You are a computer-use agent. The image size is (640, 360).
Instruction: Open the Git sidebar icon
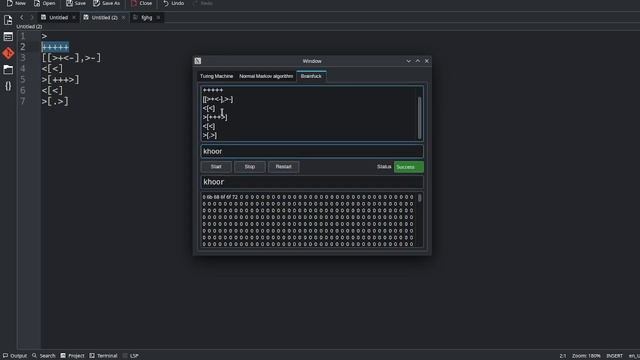[x=8, y=53]
